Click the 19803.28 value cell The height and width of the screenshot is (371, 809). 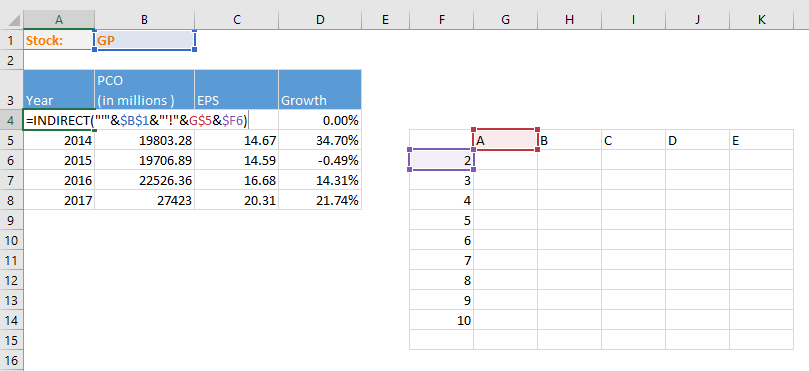pos(144,140)
